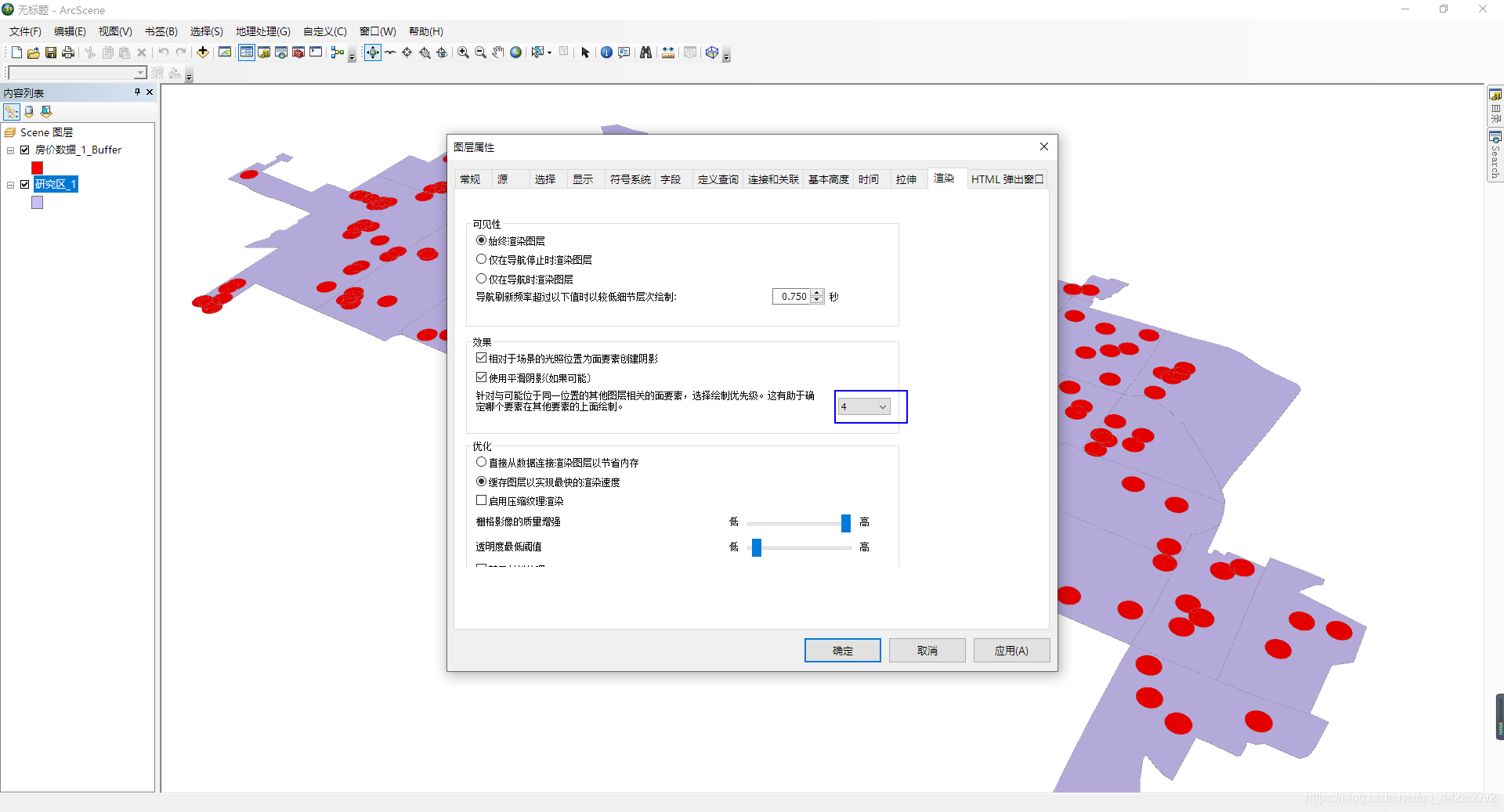Toggle 使用平滑阴影 checkbox
The height and width of the screenshot is (812, 1504).
481,377
